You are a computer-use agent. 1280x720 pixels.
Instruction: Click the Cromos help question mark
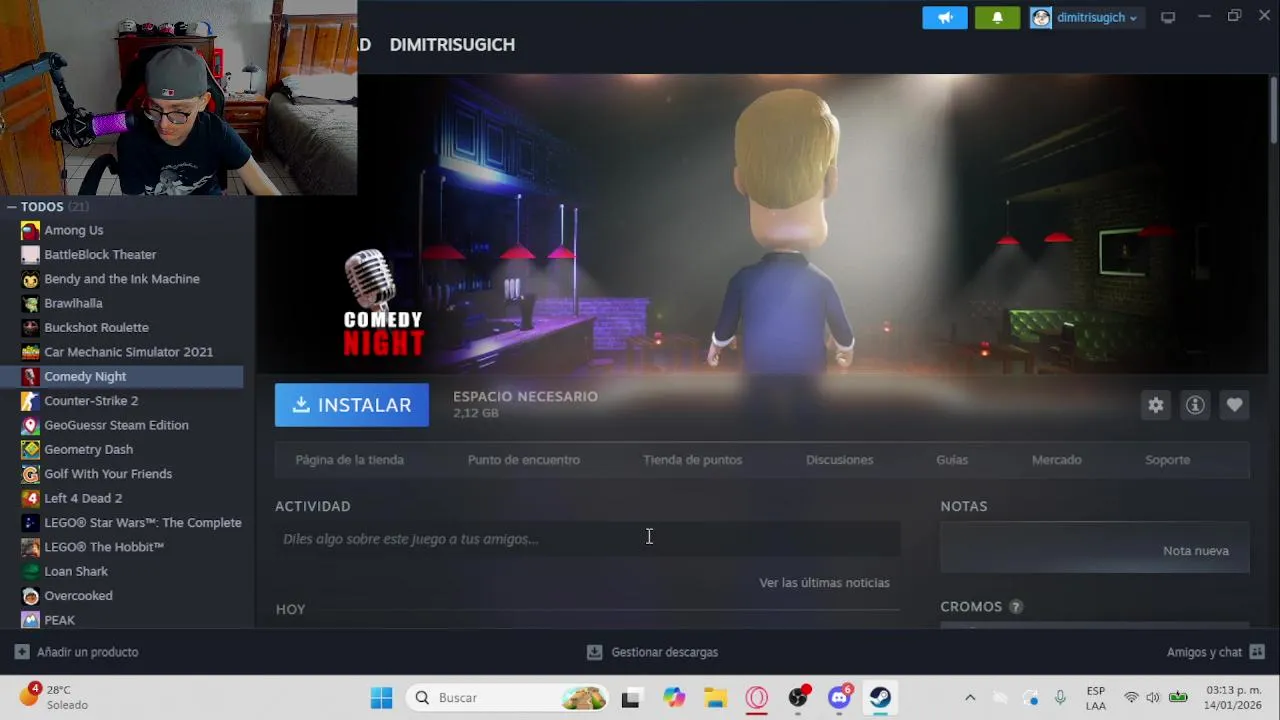[1016, 607]
